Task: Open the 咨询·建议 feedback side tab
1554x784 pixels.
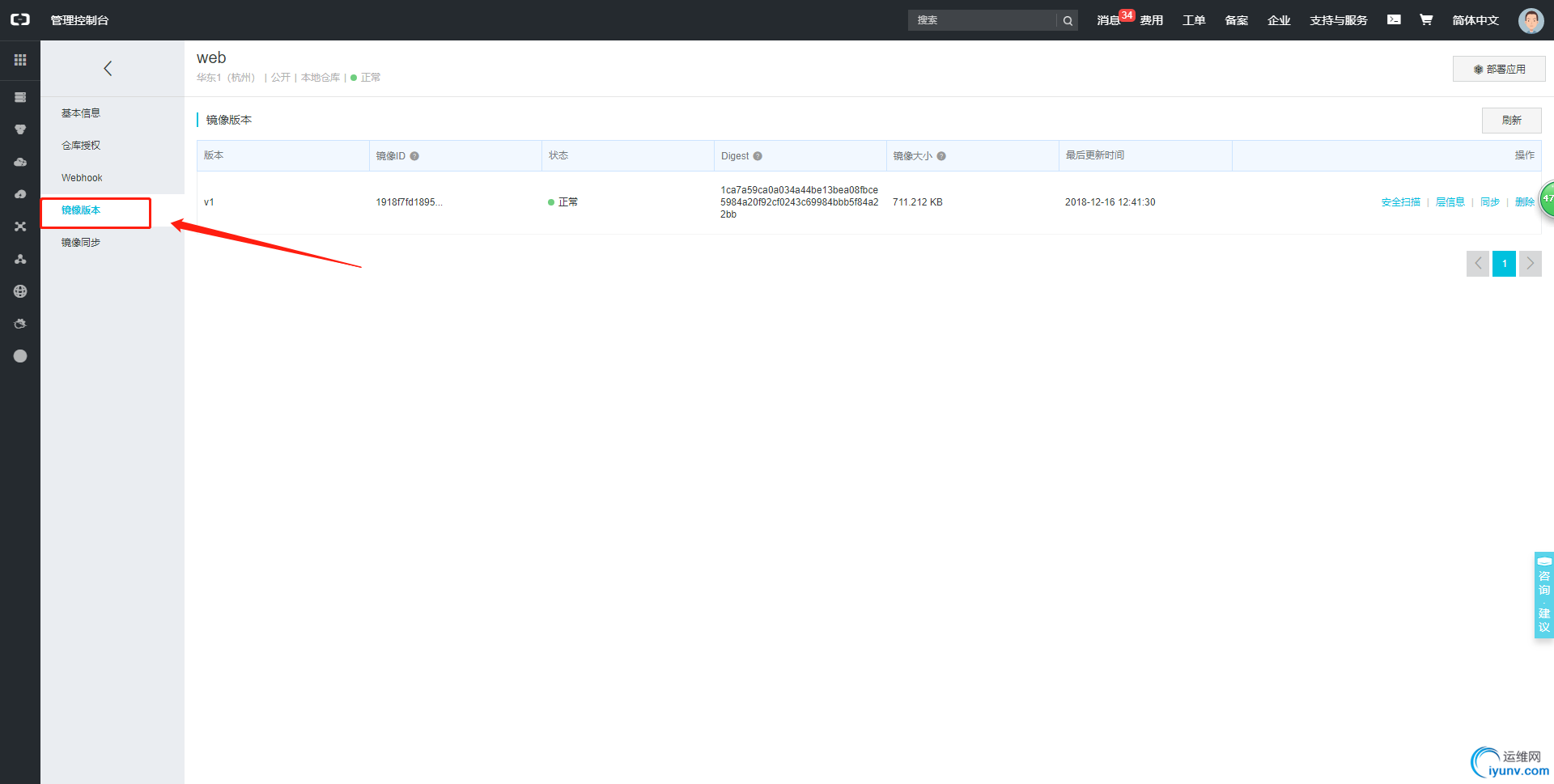Action: click(x=1543, y=595)
